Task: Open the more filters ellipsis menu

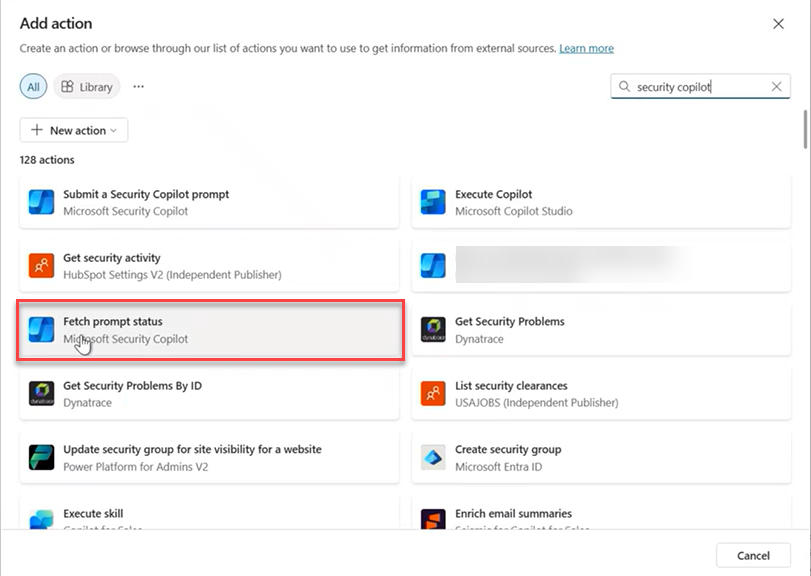Action: 139,86
